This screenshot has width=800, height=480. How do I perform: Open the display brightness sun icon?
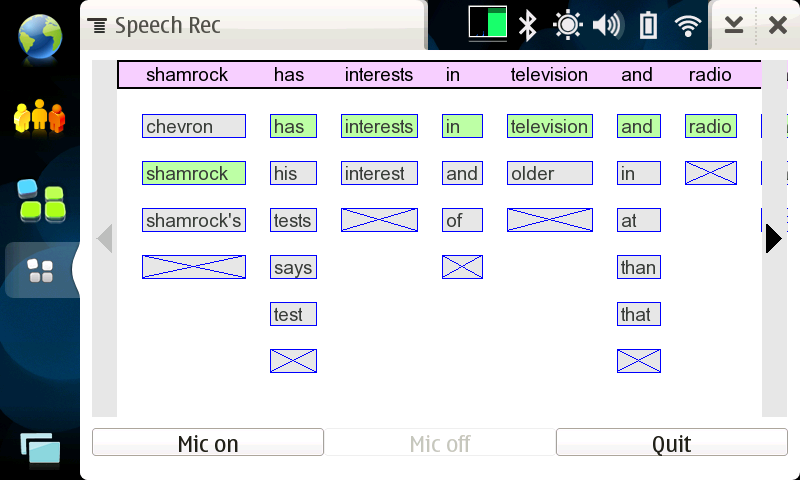[x=567, y=24]
